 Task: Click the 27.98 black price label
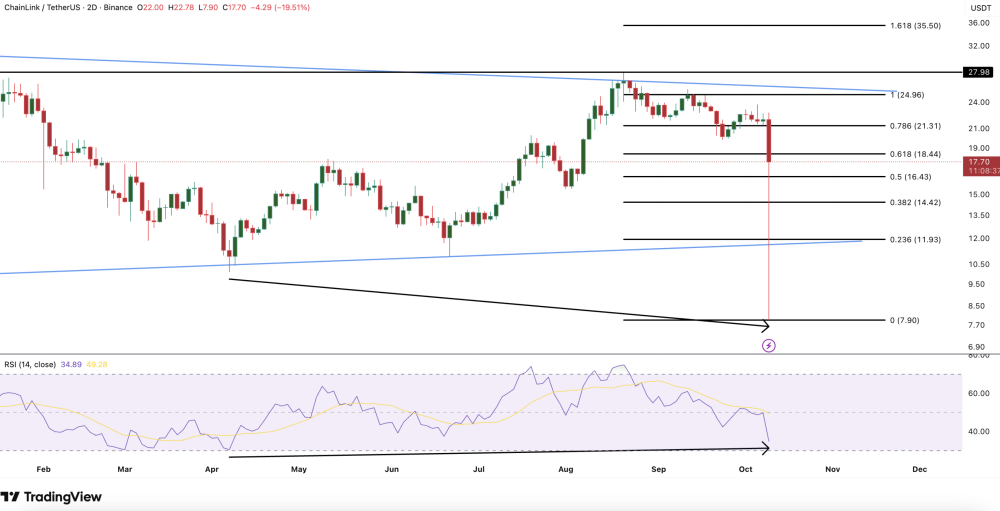pyautogui.click(x=978, y=73)
